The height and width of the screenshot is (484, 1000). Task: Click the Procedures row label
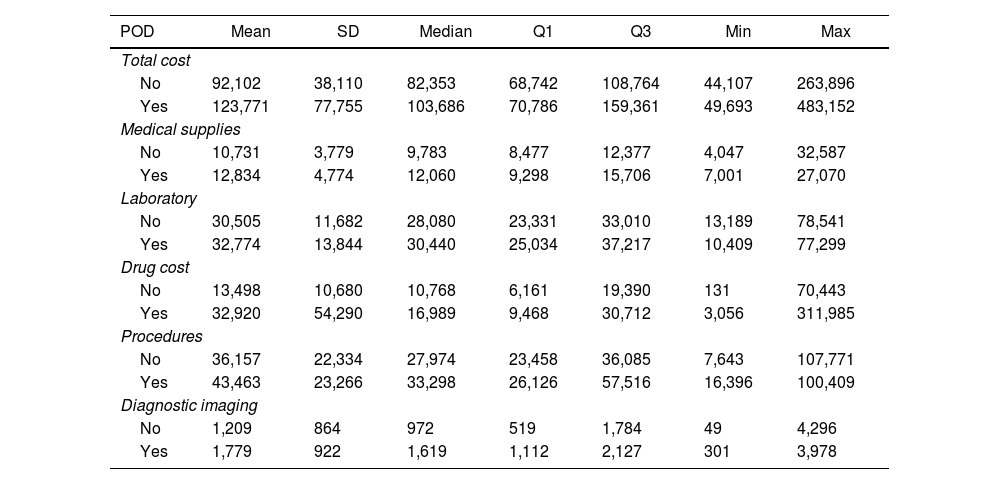pos(162,336)
